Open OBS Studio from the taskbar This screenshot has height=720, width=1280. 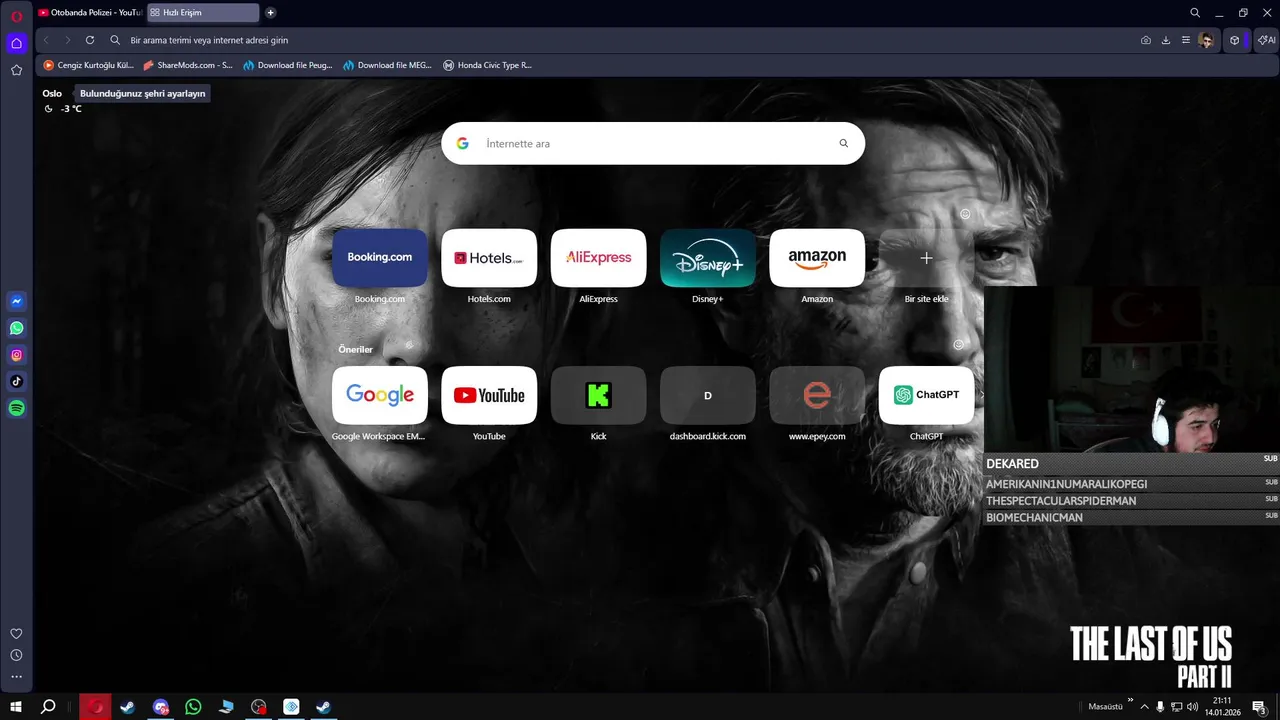(x=259, y=707)
